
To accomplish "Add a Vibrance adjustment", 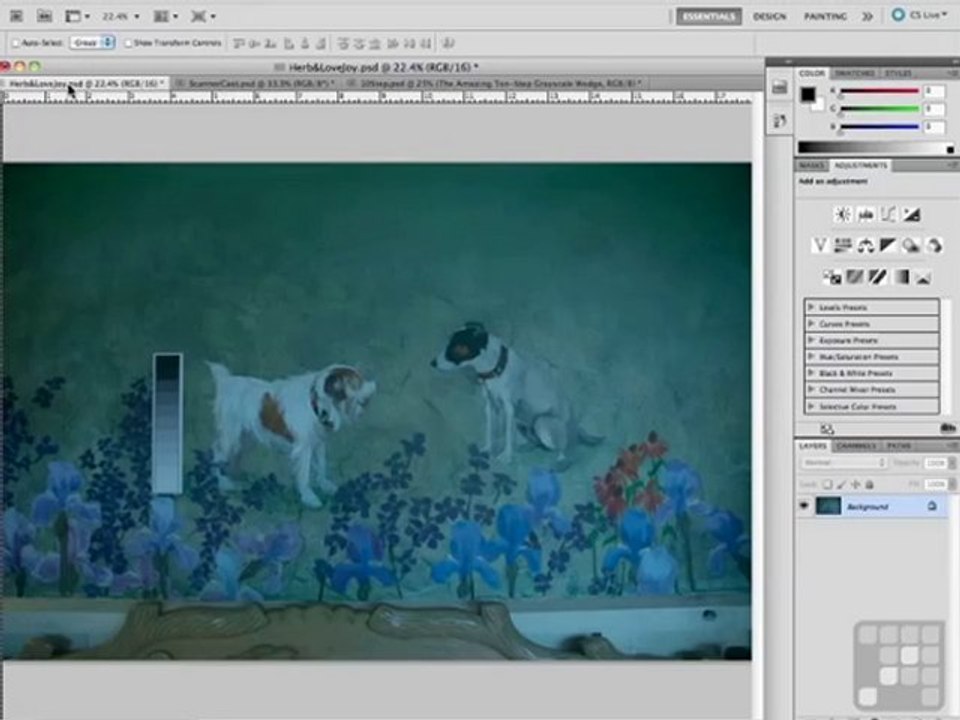I will pyautogui.click(x=820, y=246).
